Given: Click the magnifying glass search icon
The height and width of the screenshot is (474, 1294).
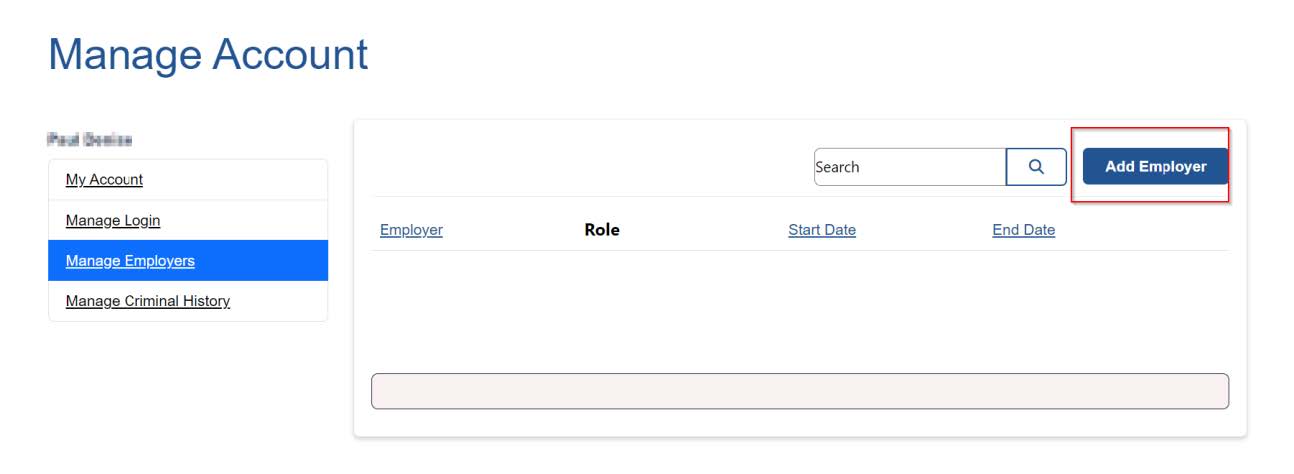Looking at the screenshot, I should pos(1035,167).
